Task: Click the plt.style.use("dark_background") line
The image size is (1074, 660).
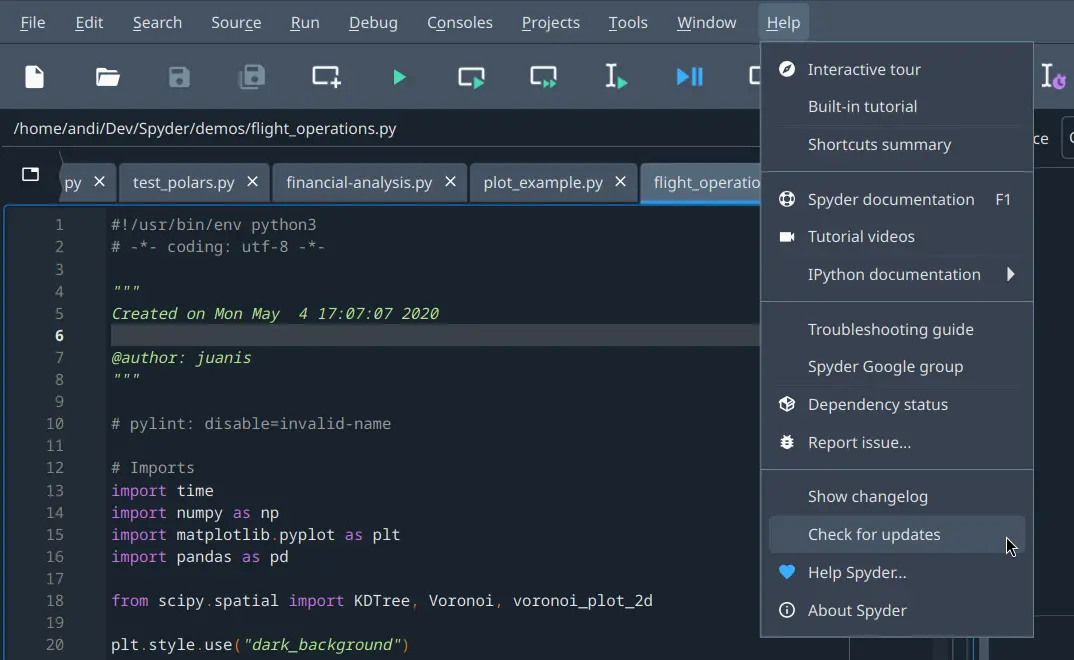Action: (260, 645)
